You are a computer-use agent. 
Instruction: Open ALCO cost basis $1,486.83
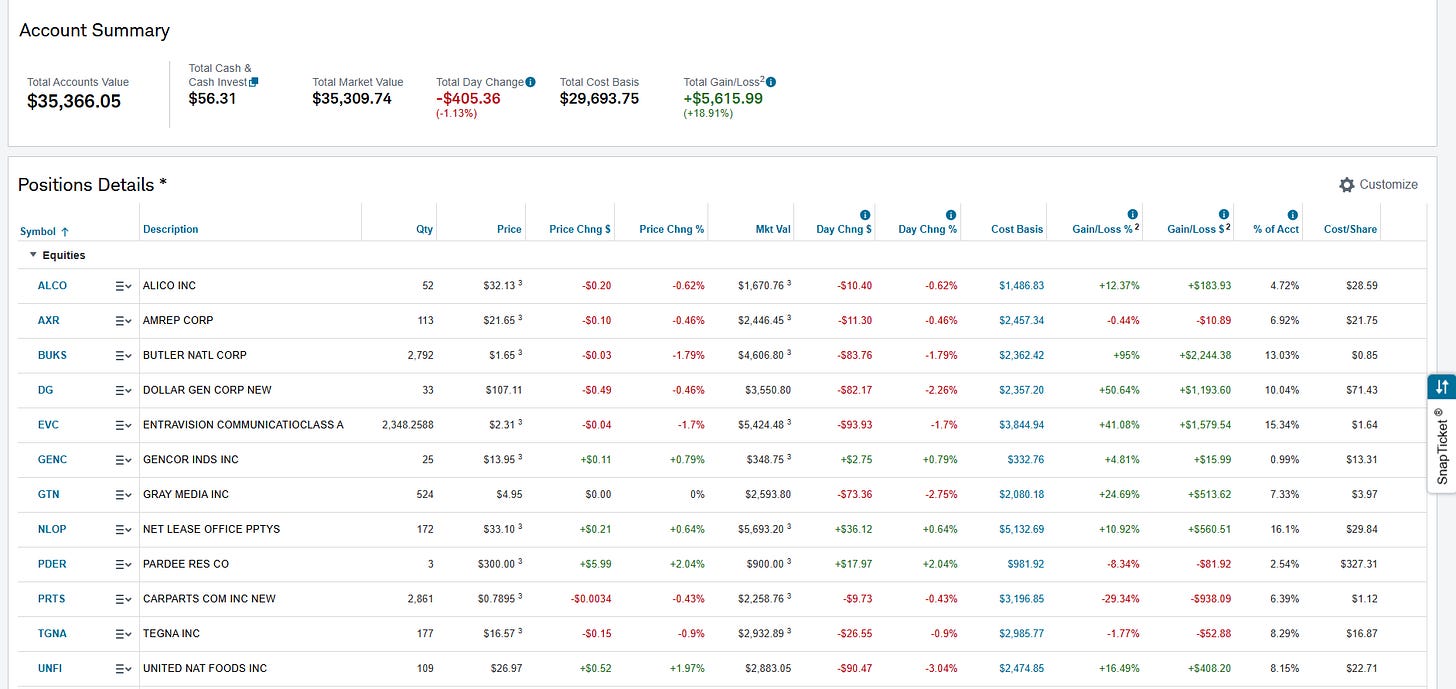tap(1021, 286)
